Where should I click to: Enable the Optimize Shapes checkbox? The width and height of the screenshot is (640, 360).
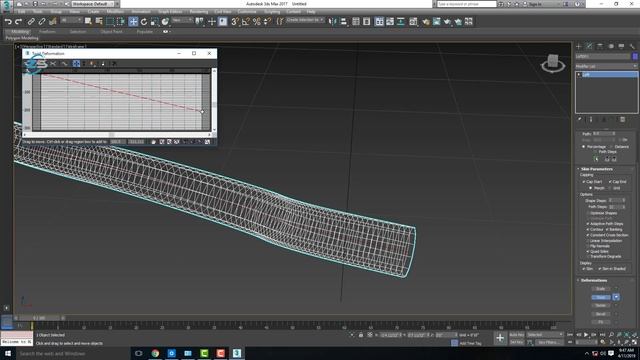pos(588,213)
